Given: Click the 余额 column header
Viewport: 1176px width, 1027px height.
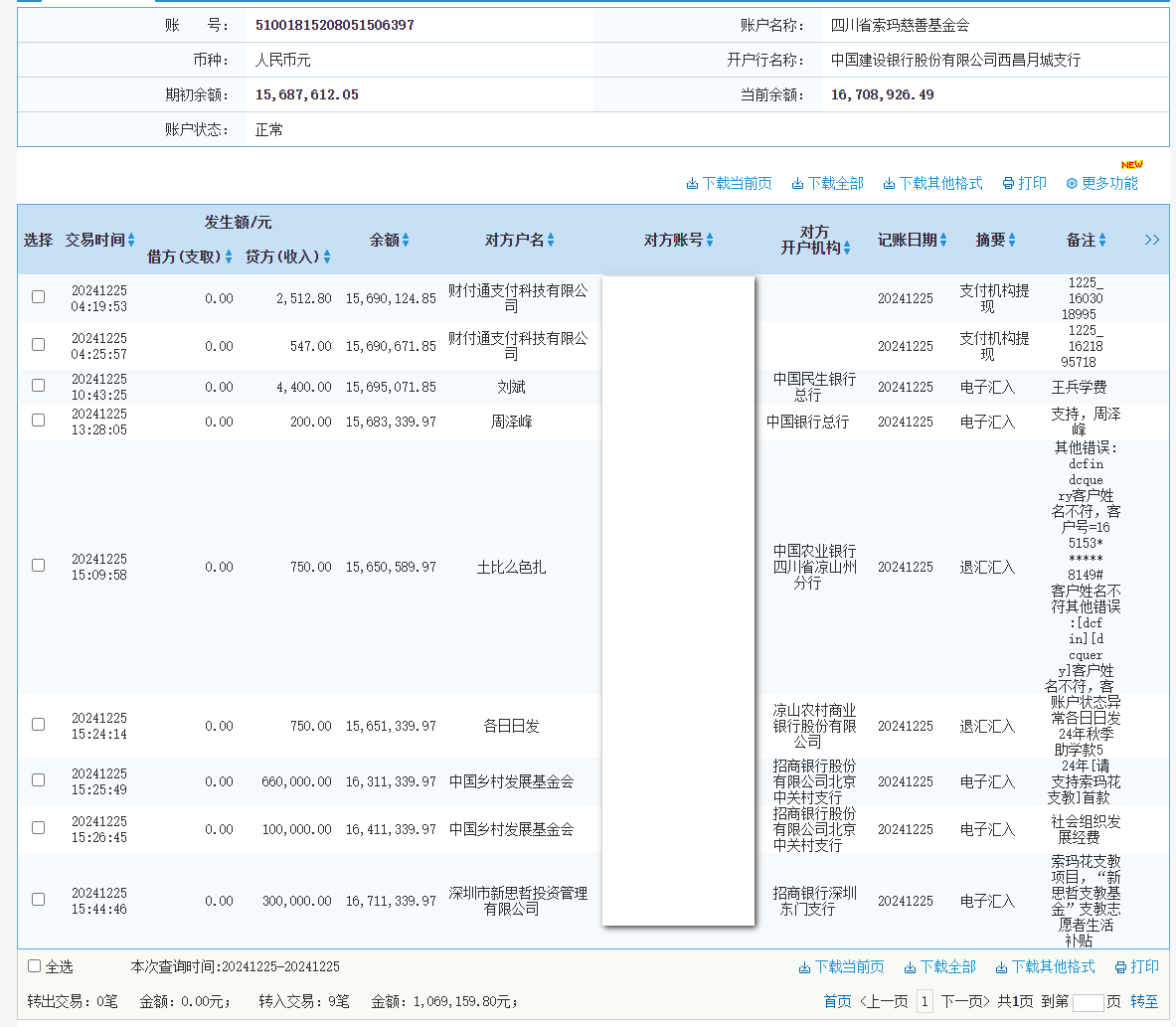Looking at the screenshot, I should (385, 240).
